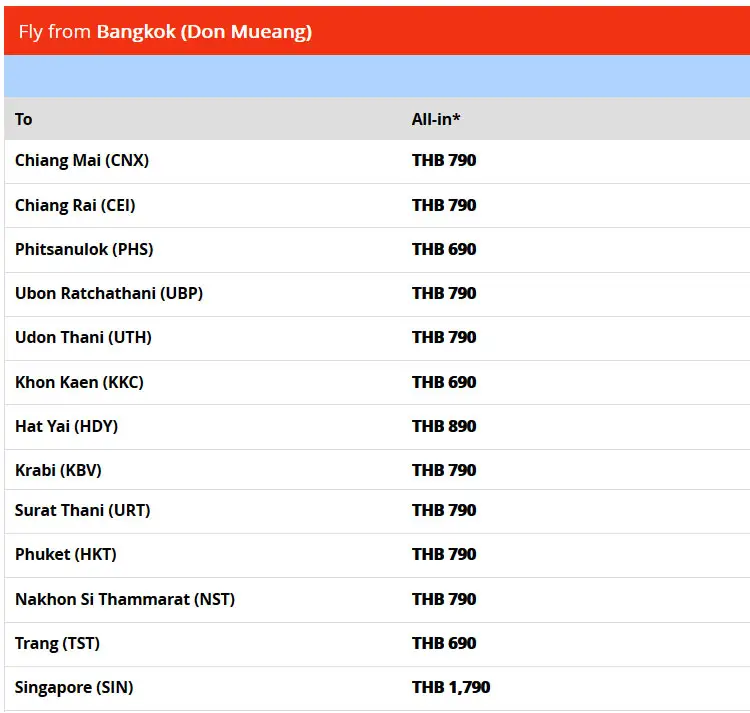Click the THB 1,790 Singapore fare
Screen dimensions: 750x713
tap(451, 687)
